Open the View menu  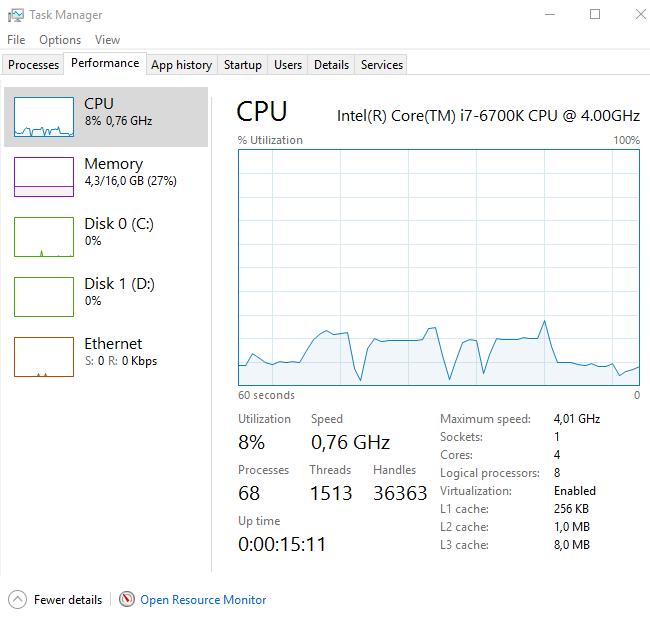pyautogui.click(x=107, y=40)
